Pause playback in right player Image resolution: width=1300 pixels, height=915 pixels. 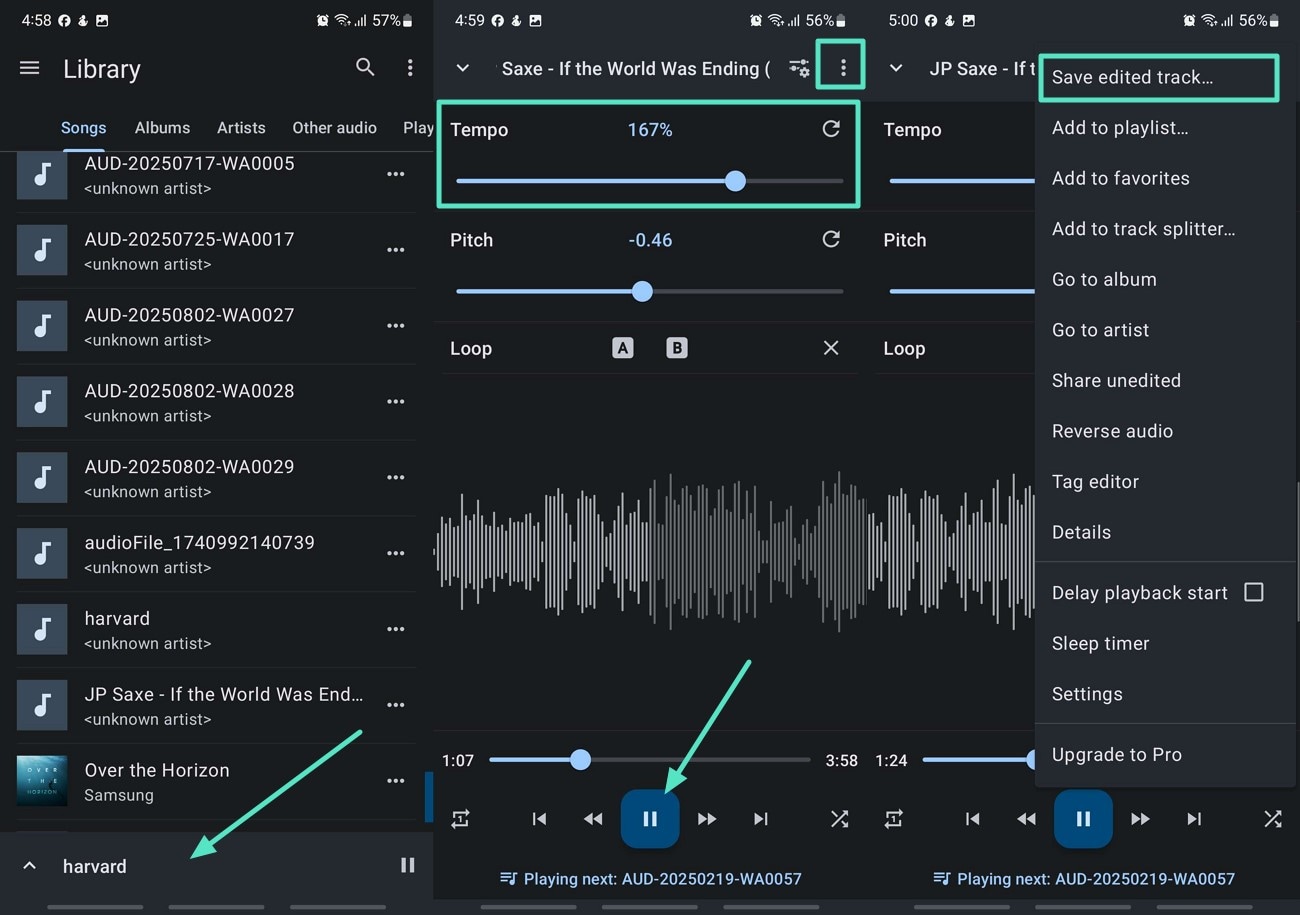coord(1083,819)
